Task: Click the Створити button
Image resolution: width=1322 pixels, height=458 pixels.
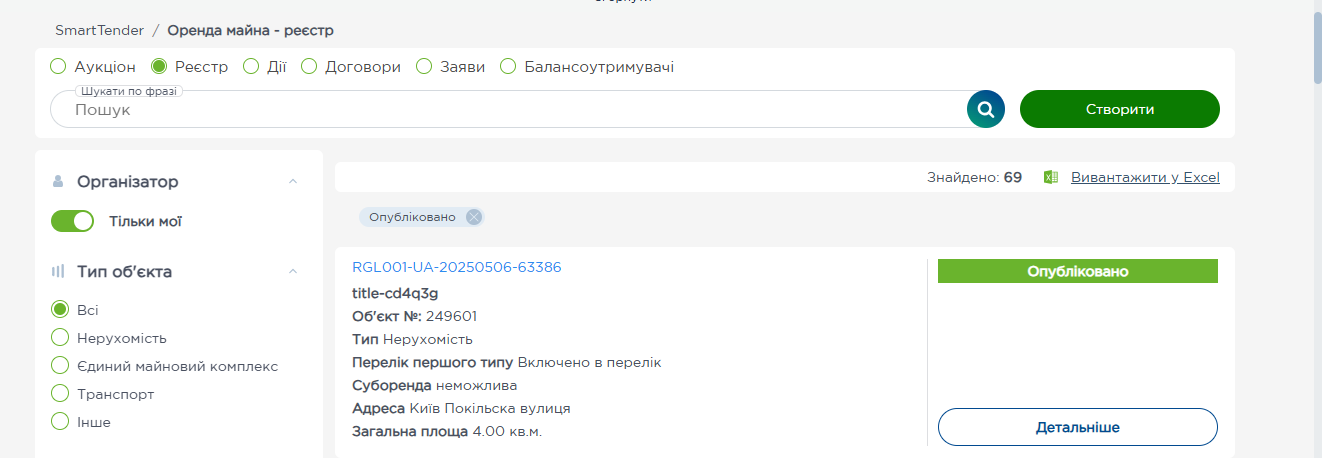Action: [1120, 109]
